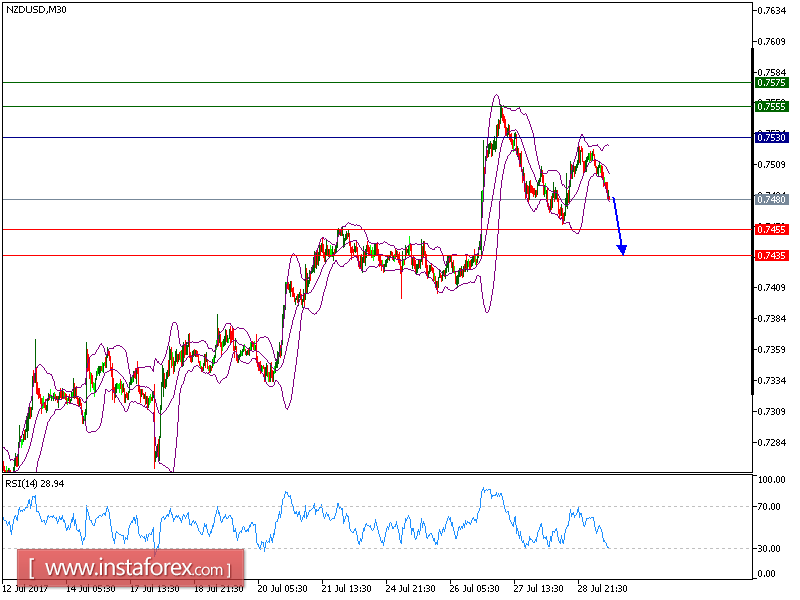Click the RSI value 28.94 readout
Viewport: 800px width, 600px height.
49,481
